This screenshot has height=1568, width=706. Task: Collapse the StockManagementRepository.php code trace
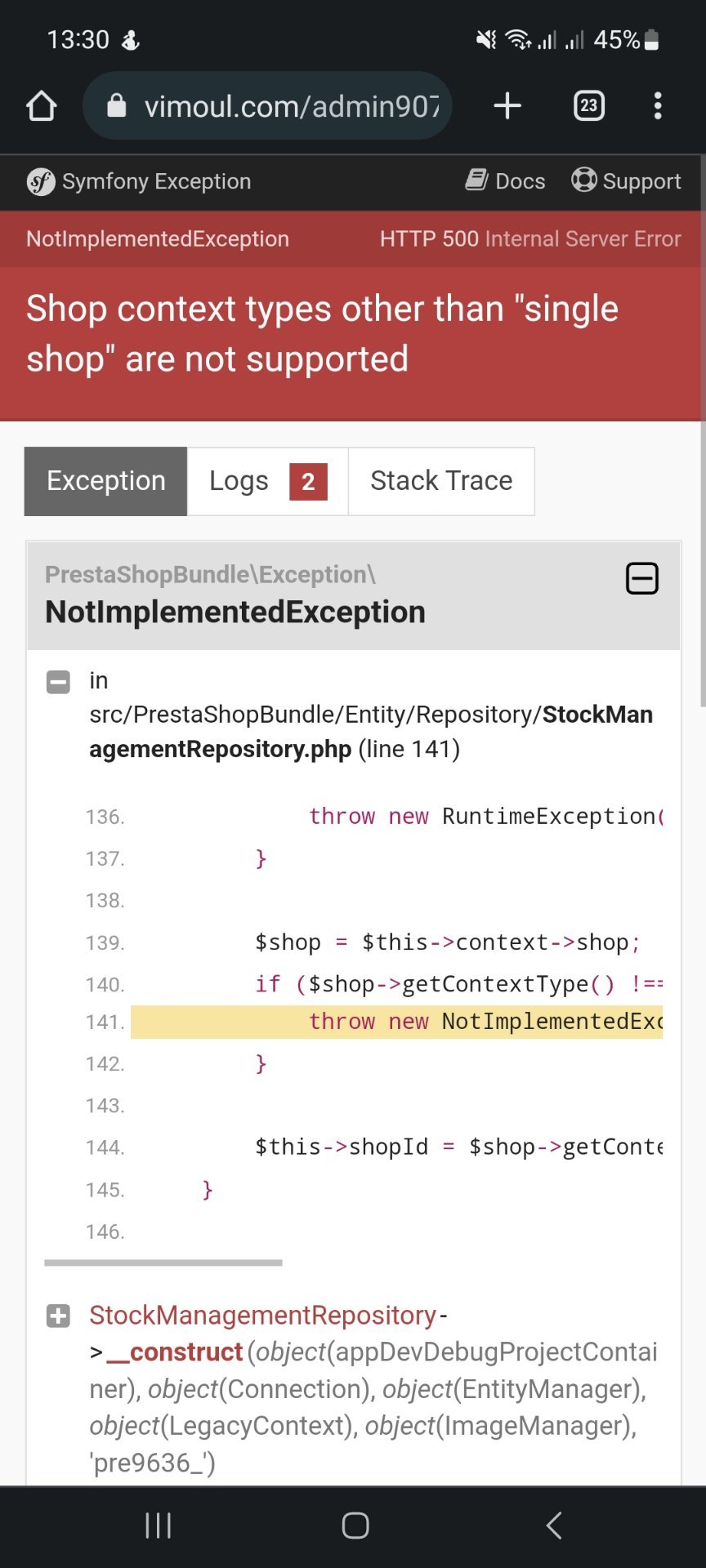(58, 682)
